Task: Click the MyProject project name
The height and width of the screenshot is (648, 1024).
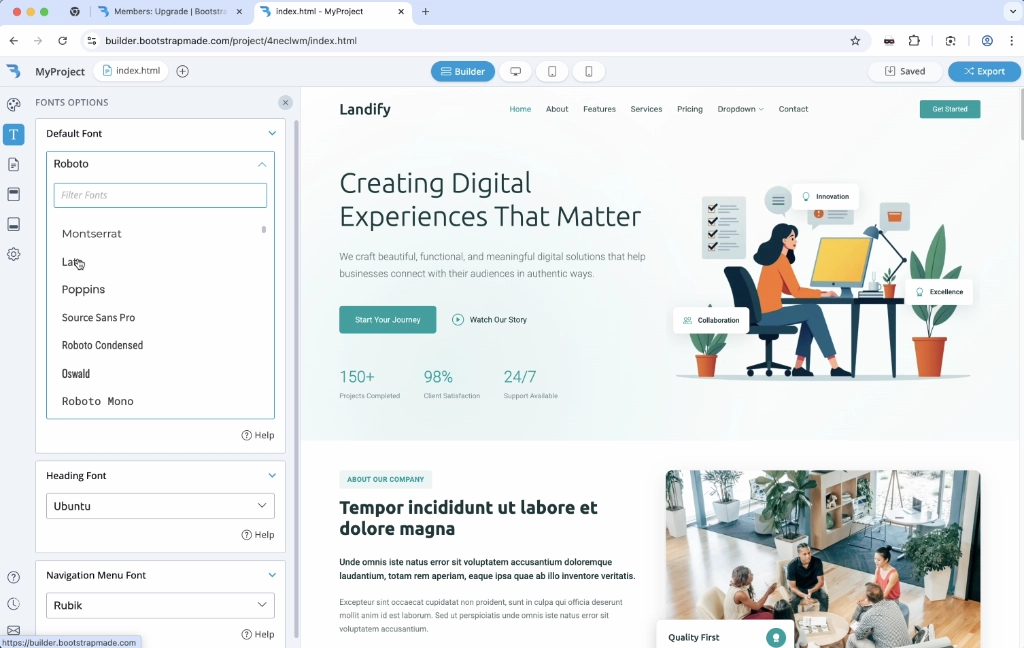Action: click(60, 71)
